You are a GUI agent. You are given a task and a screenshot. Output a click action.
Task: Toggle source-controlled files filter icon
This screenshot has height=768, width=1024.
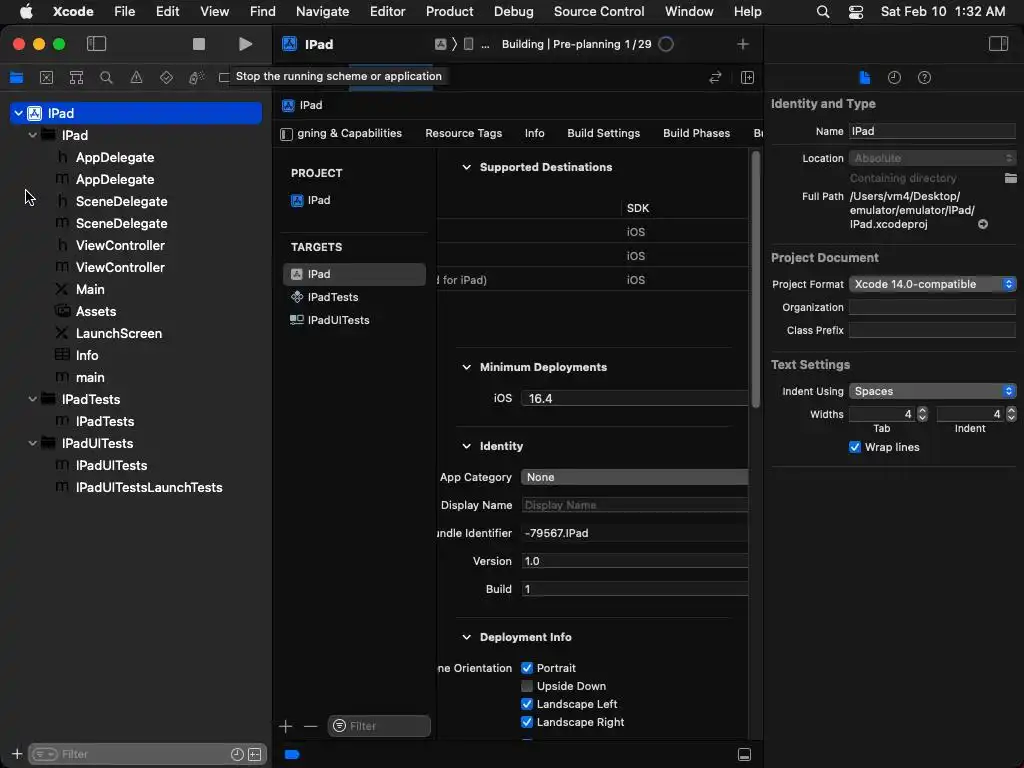[x=255, y=754]
